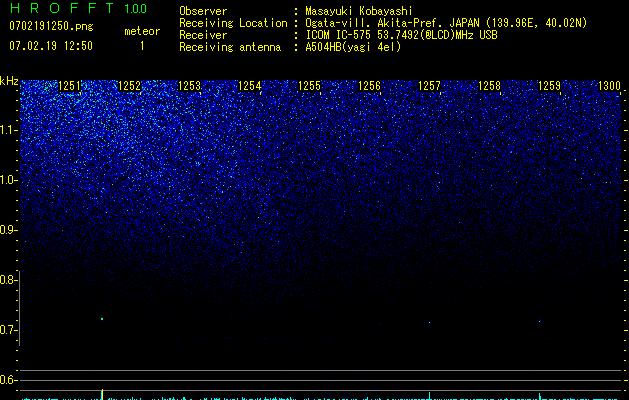Screen dimensions: 629x400
Task: Select the observer name Masayuki Kobayashi
Action: click(359, 11)
